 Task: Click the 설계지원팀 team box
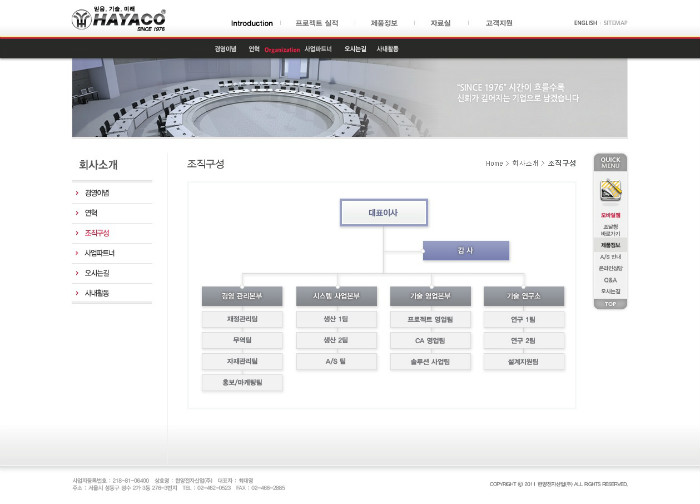tap(524, 361)
